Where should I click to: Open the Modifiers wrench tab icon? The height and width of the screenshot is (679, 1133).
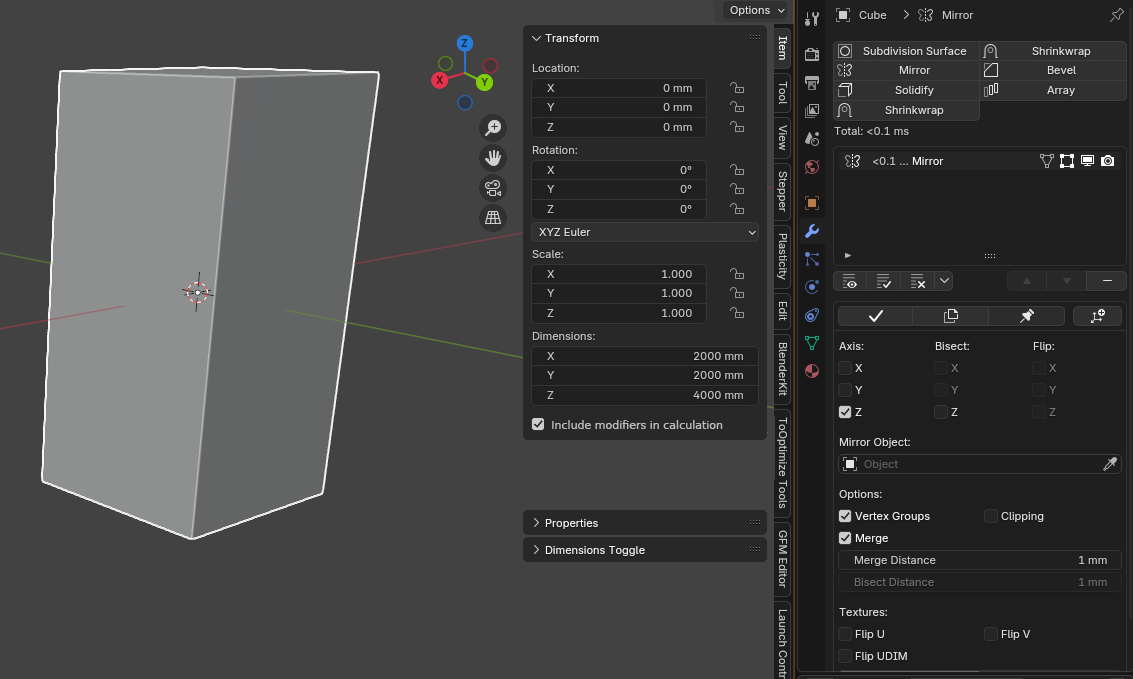pos(812,231)
